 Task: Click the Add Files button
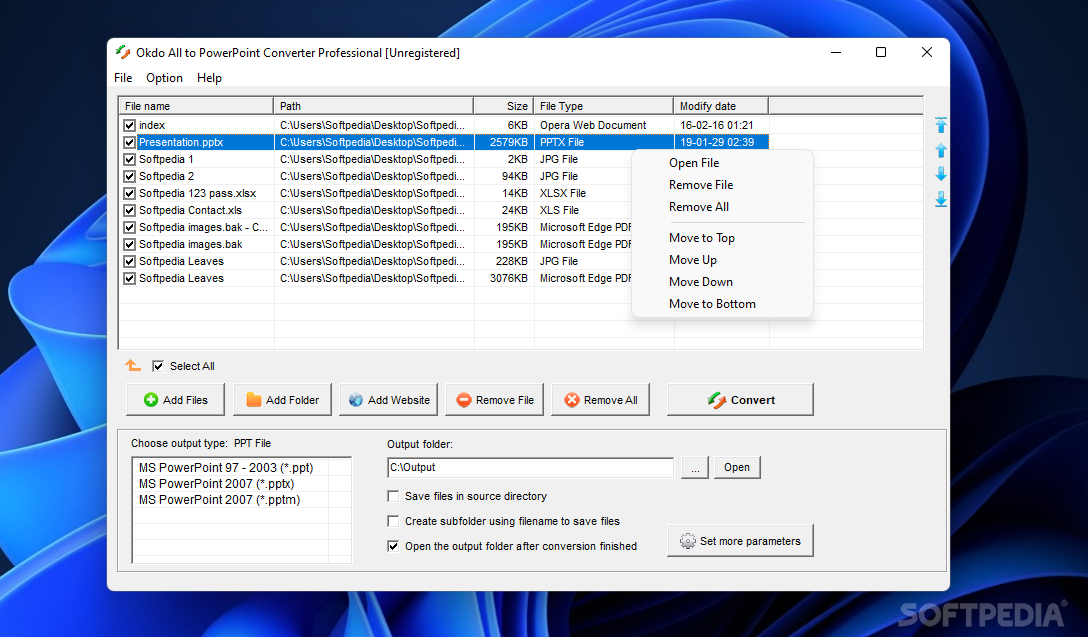coord(176,400)
